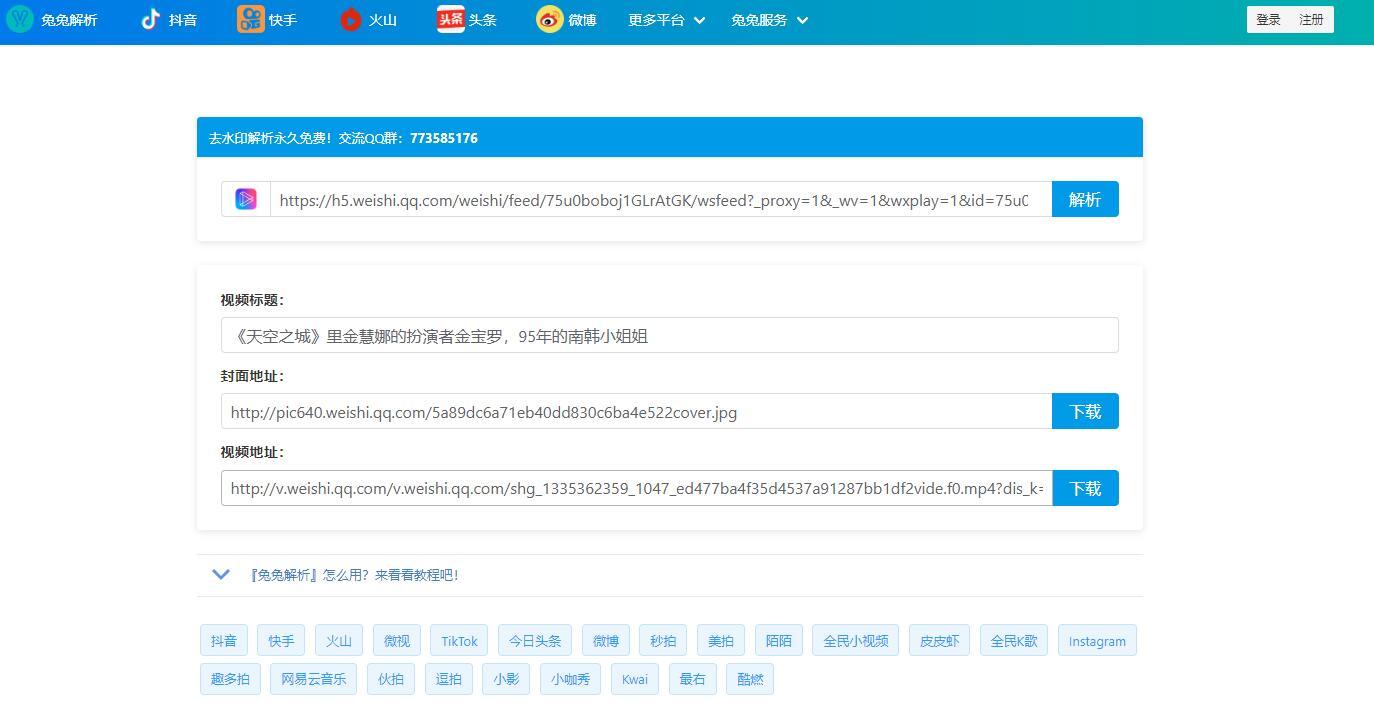Image resolution: width=1374 pixels, height=702 pixels.
Task: Select the 网易云音乐 platform tag
Action: (x=313, y=679)
